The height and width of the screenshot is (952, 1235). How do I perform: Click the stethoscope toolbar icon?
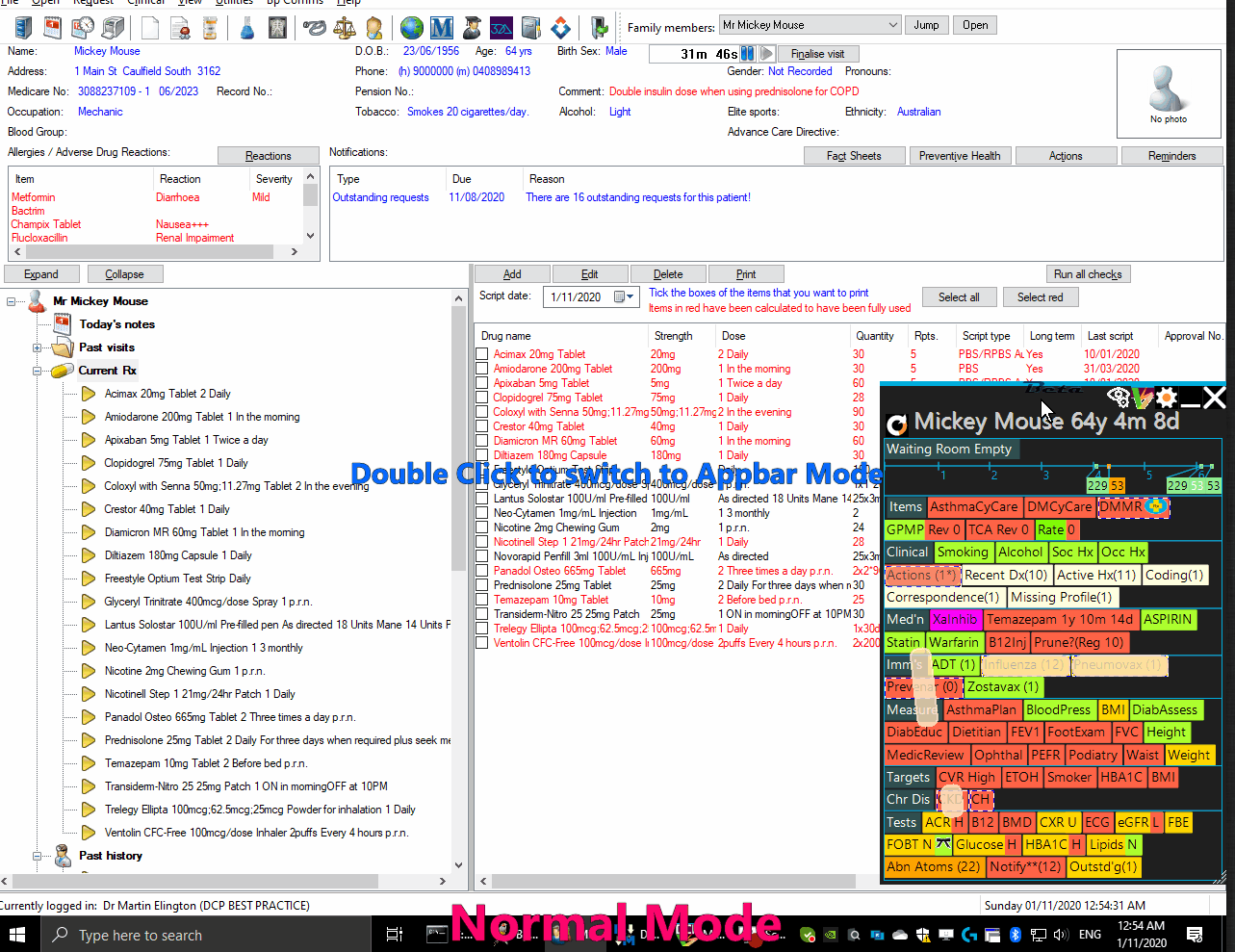314,28
